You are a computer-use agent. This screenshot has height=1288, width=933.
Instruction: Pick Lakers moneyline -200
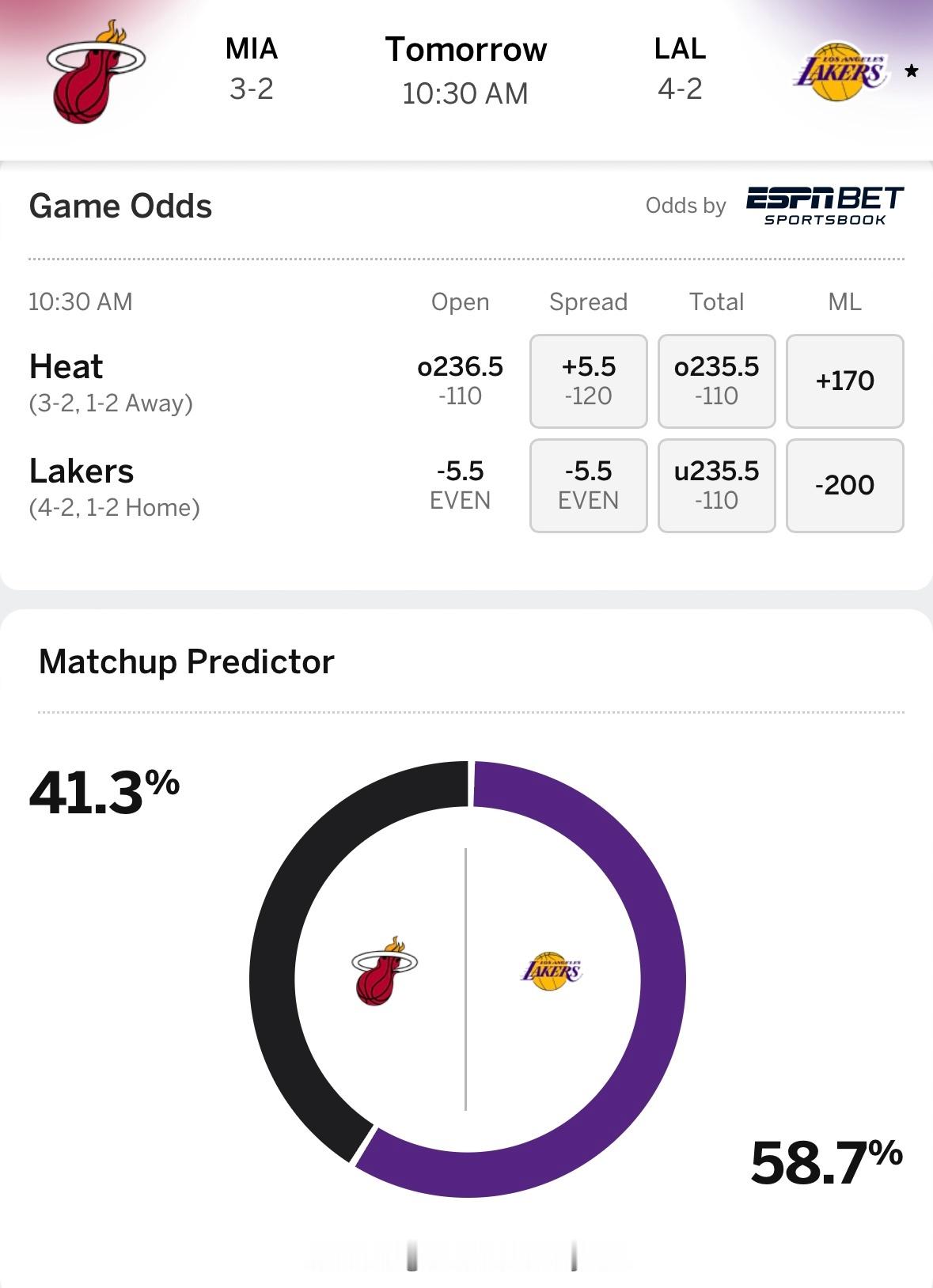(x=844, y=485)
